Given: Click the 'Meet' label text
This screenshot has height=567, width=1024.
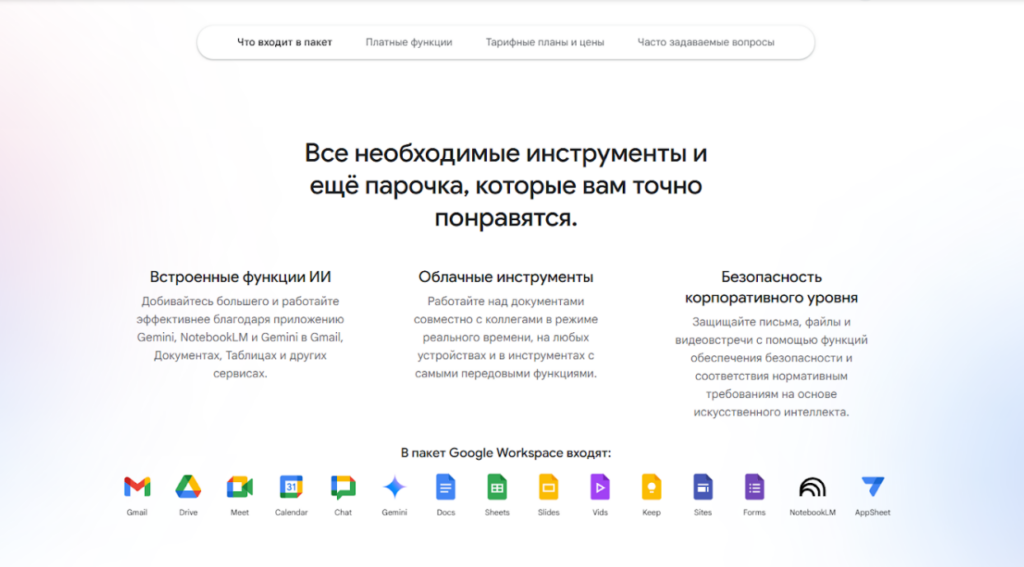Looking at the screenshot, I should [240, 513].
